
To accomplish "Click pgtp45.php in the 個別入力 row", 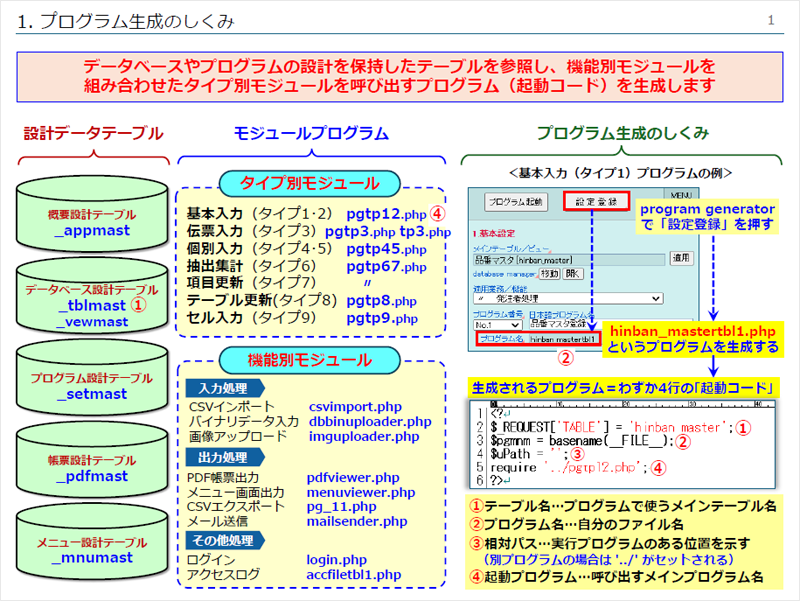I will (x=386, y=249).
